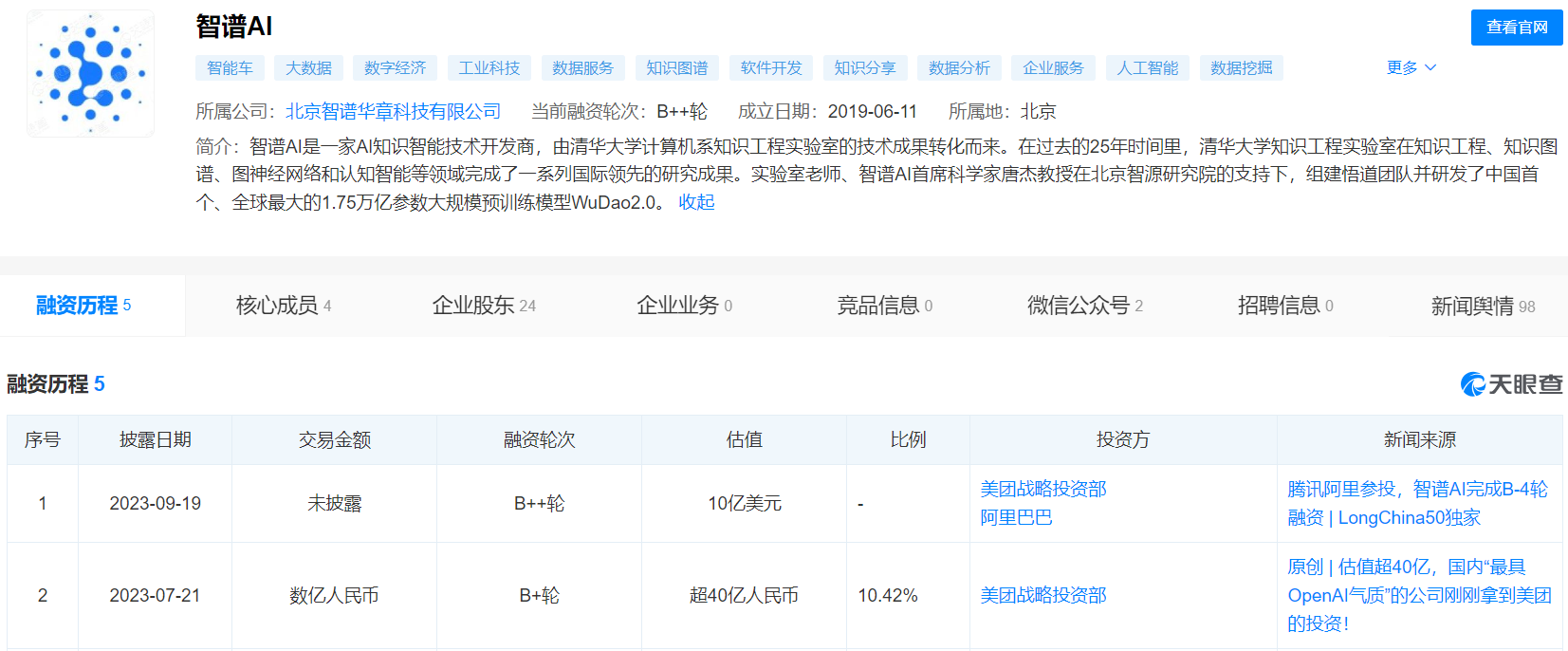Switch to the 新闻舆情 tab
This screenshot has height=651, width=1568.
pyautogui.click(x=1483, y=306)
